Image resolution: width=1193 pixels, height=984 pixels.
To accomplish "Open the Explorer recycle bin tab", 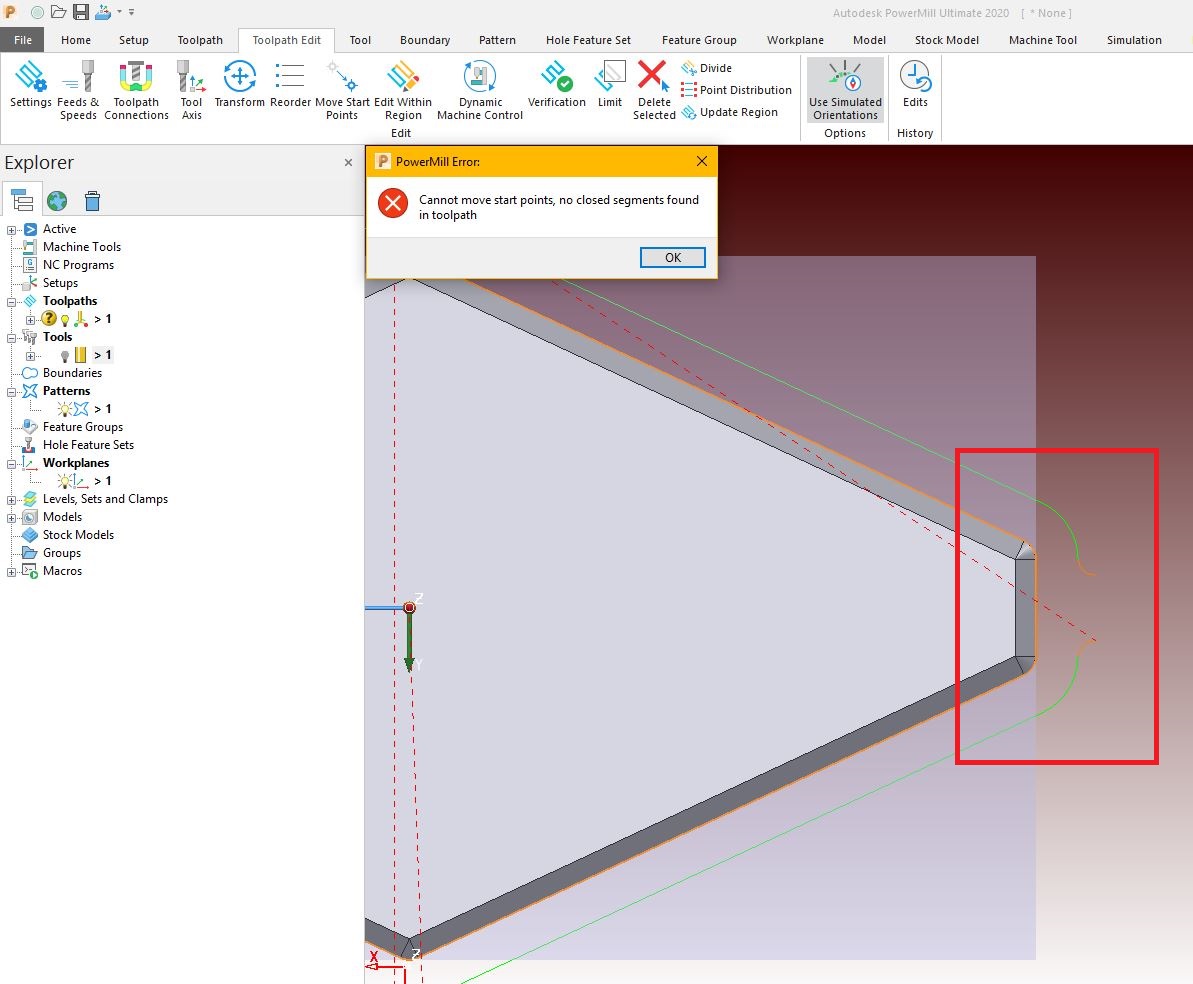I will tap(92, 201).
